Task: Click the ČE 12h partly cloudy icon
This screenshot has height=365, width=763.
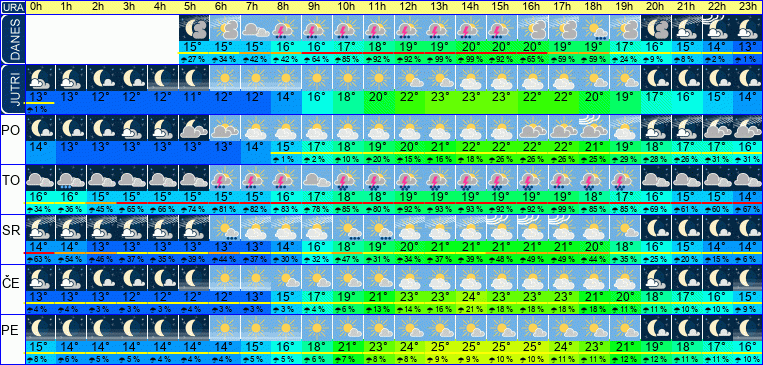Action: [409, 278]
